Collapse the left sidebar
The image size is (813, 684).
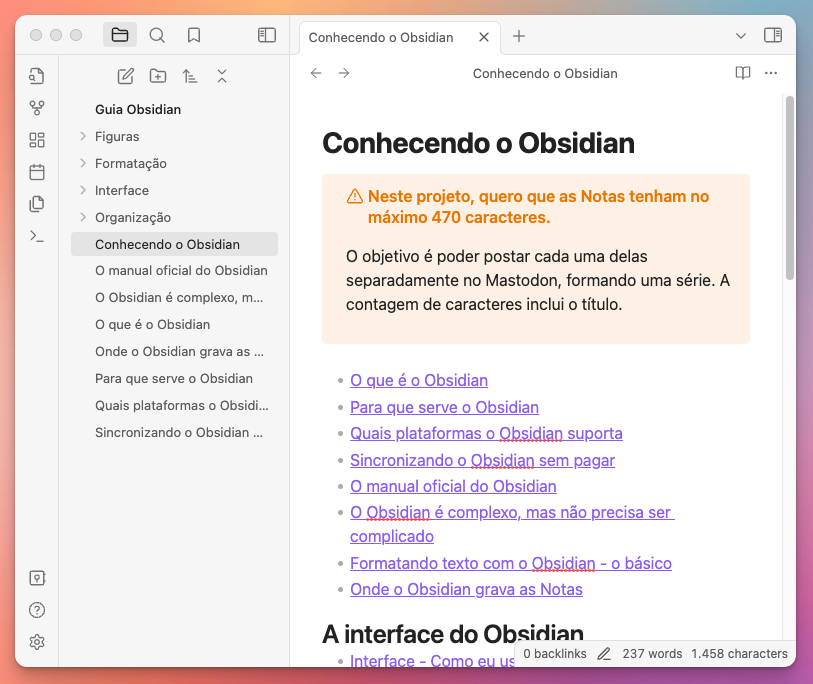click(266, 34)
